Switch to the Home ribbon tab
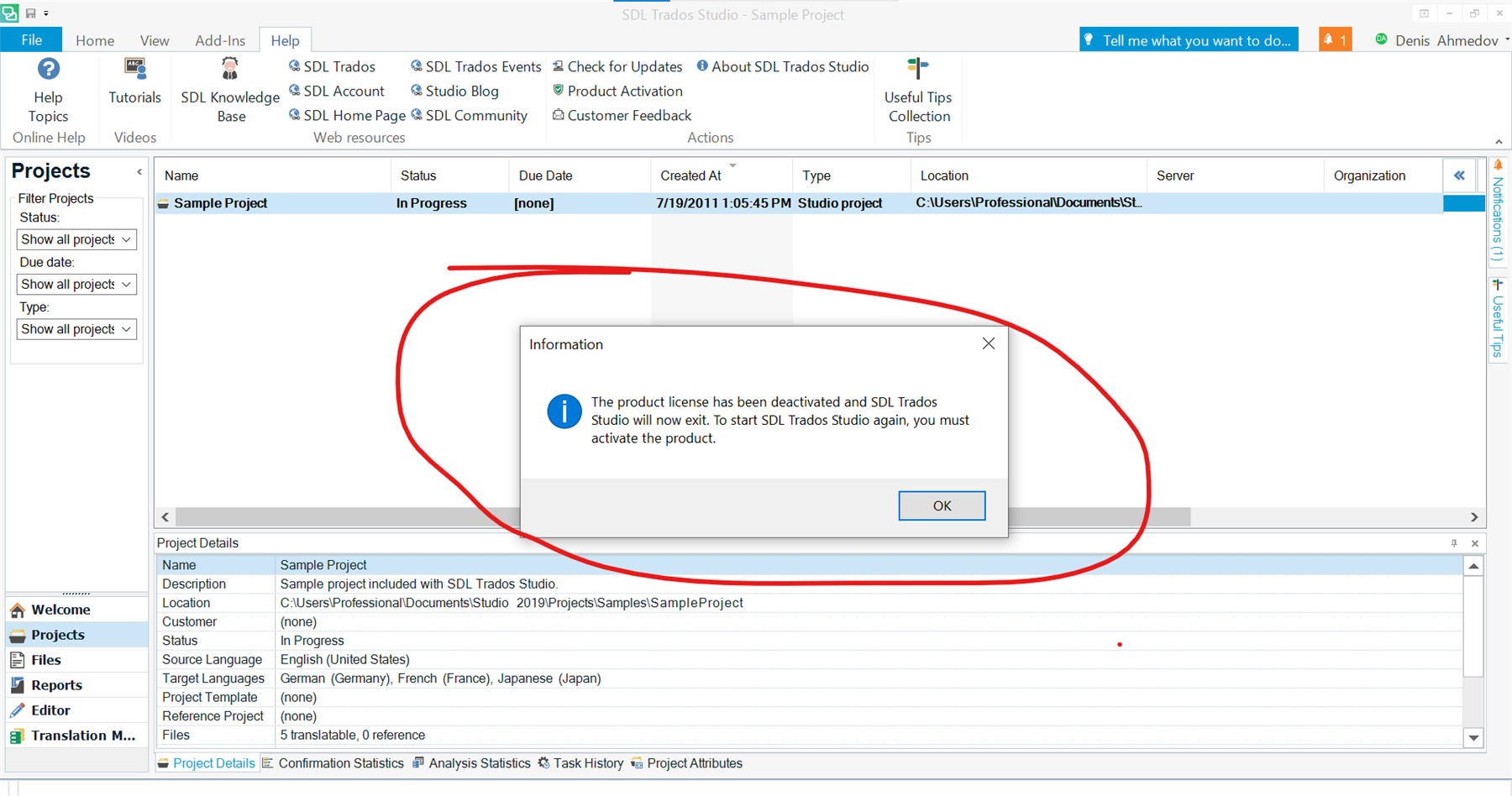 pyautogui.click(x=95, y=40)
